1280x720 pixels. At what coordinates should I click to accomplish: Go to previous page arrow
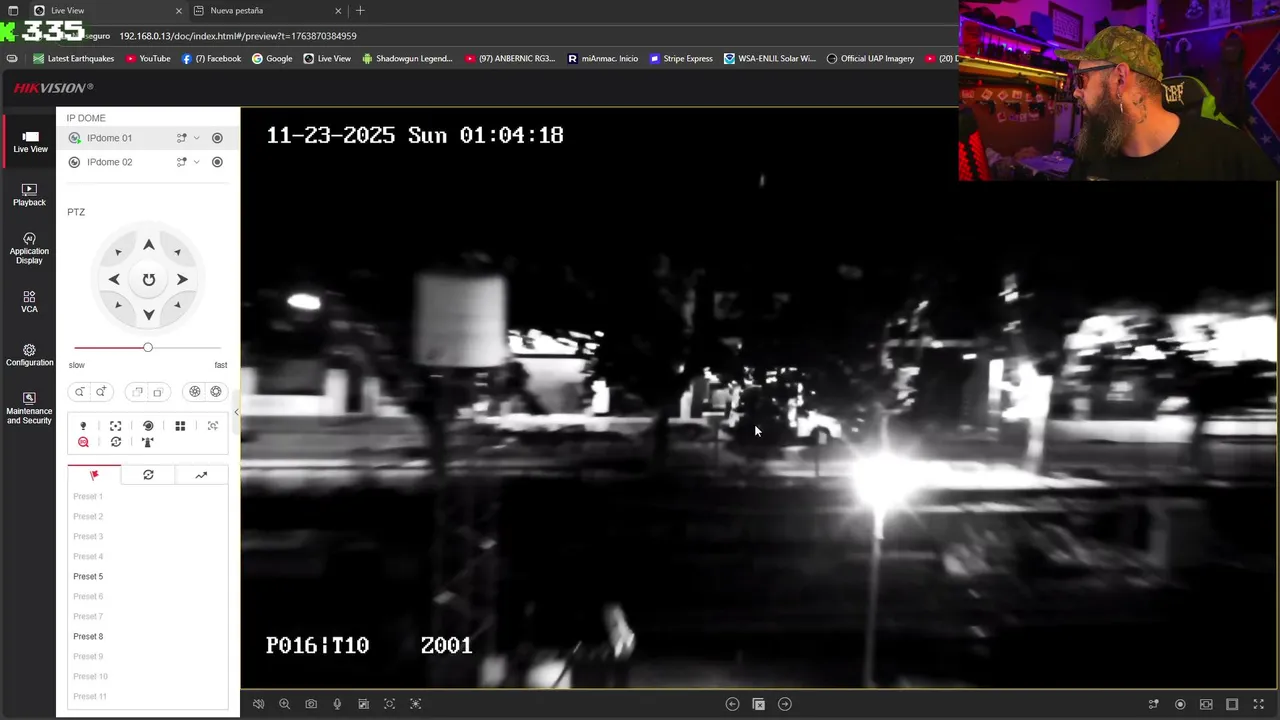tap(732, 704)
